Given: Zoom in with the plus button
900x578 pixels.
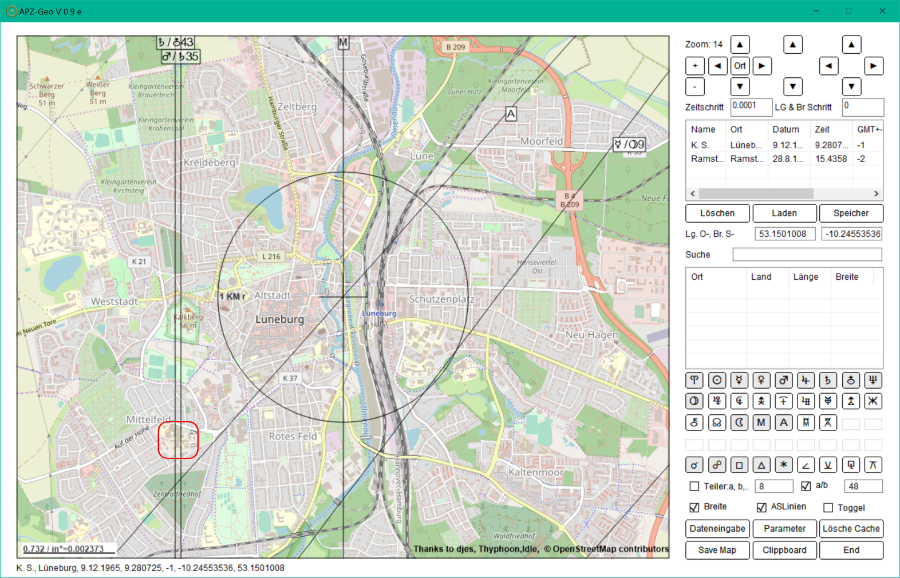Looking at the screenshot, I should tap(695, 65).
